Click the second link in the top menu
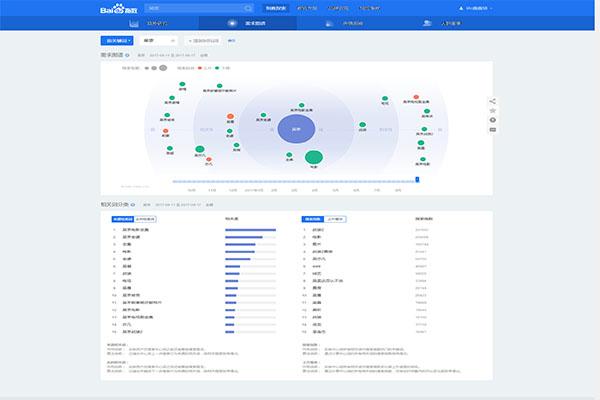The image size is (600, 400). pos(307,8)
